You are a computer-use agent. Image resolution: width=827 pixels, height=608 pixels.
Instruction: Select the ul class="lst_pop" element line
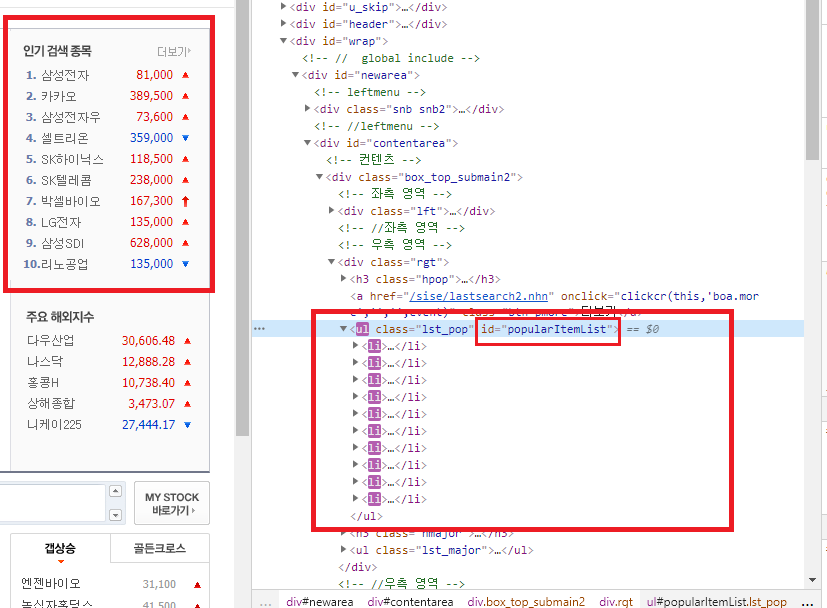[527, 329]
